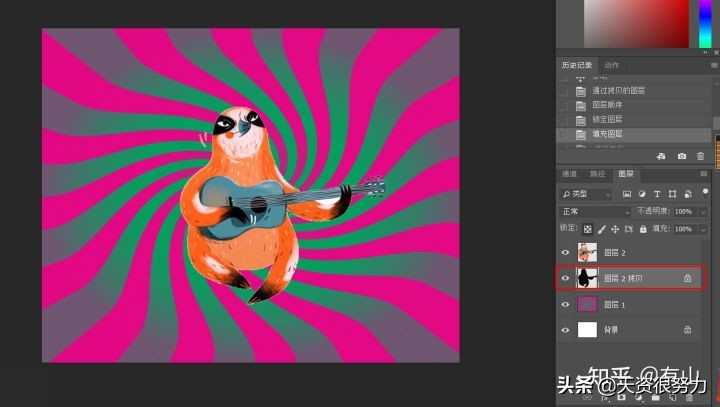Toggle layer filtering on/off switch
This screenshot has height=407, width=720.
tap(706, 192)
